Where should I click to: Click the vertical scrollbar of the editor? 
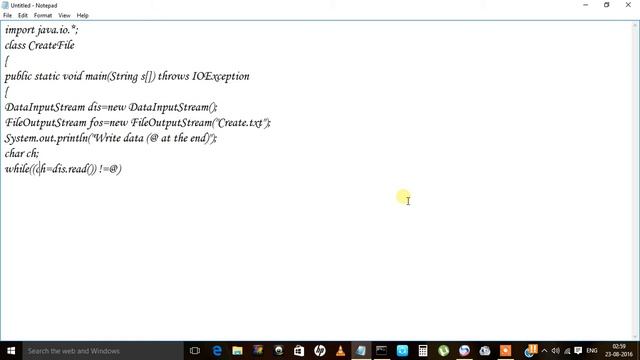(x=636, y=180)
